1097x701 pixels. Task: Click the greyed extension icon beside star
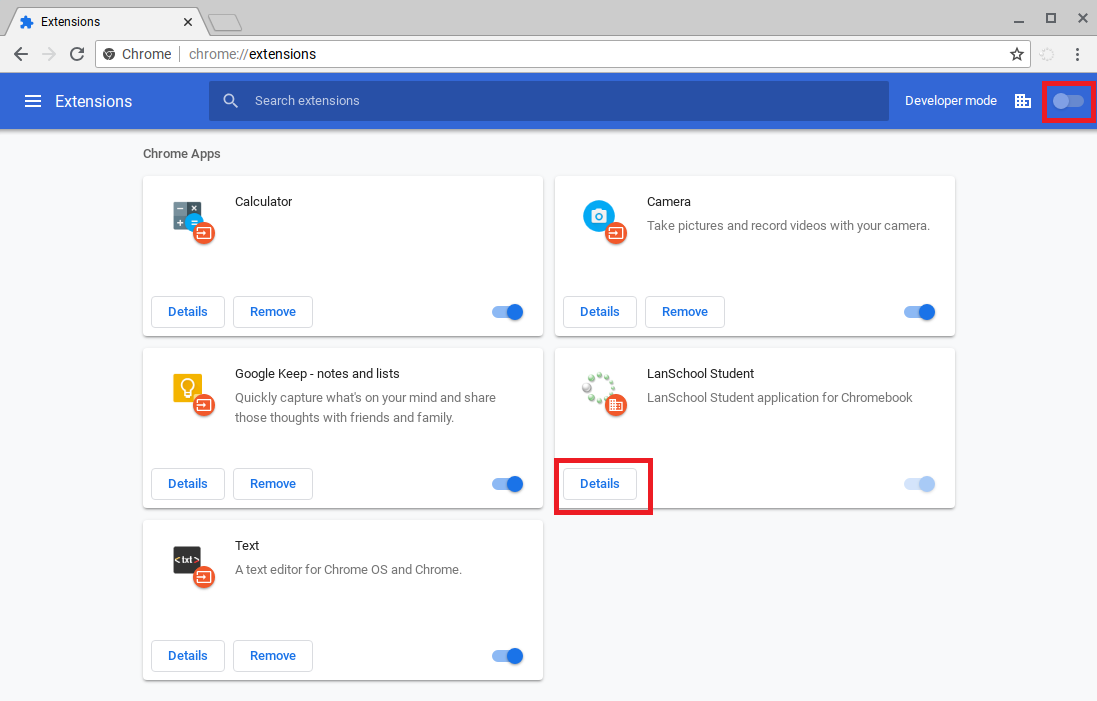click(x=1047, y=54)
